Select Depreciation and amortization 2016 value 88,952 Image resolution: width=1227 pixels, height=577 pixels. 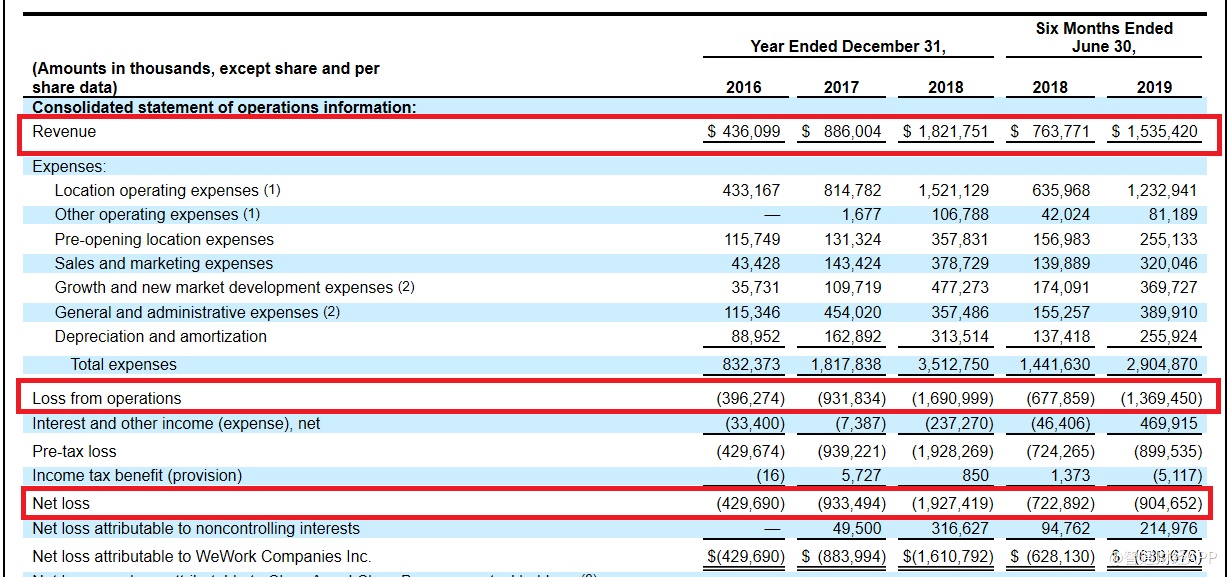pyautogui.click(x=751, y=337)
